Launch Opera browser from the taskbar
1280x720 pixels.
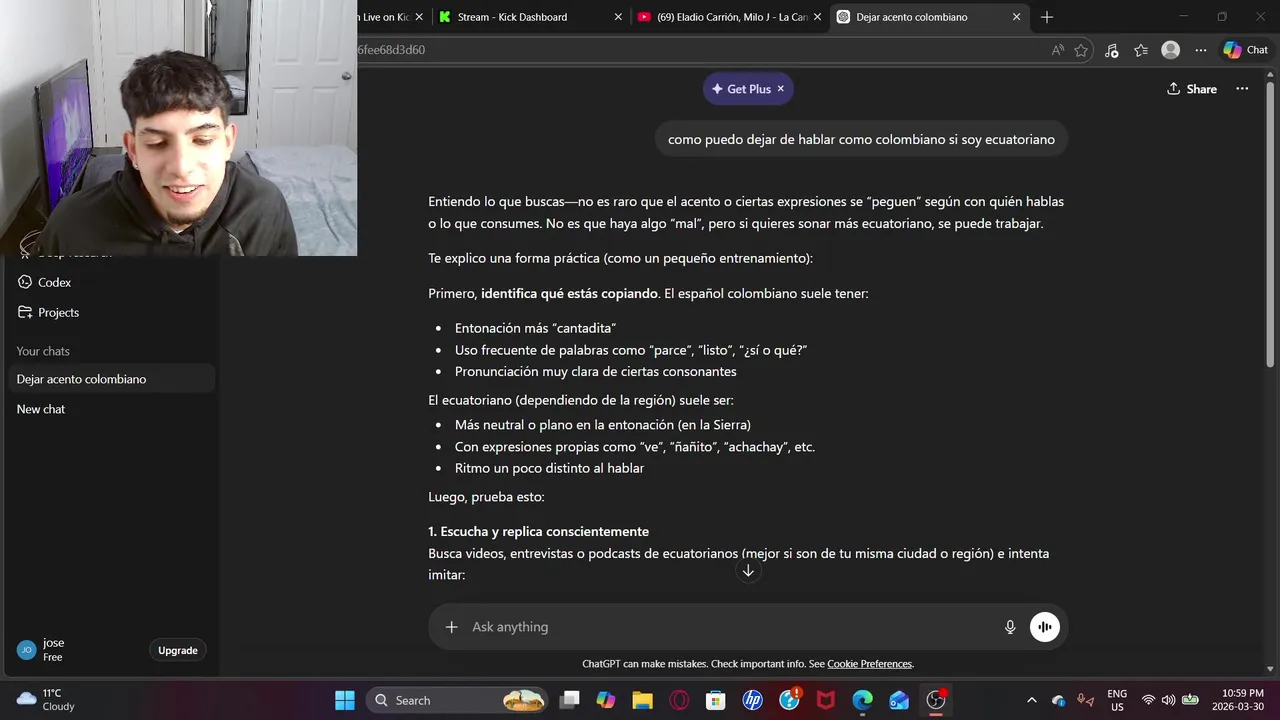(x=679, y=700)
